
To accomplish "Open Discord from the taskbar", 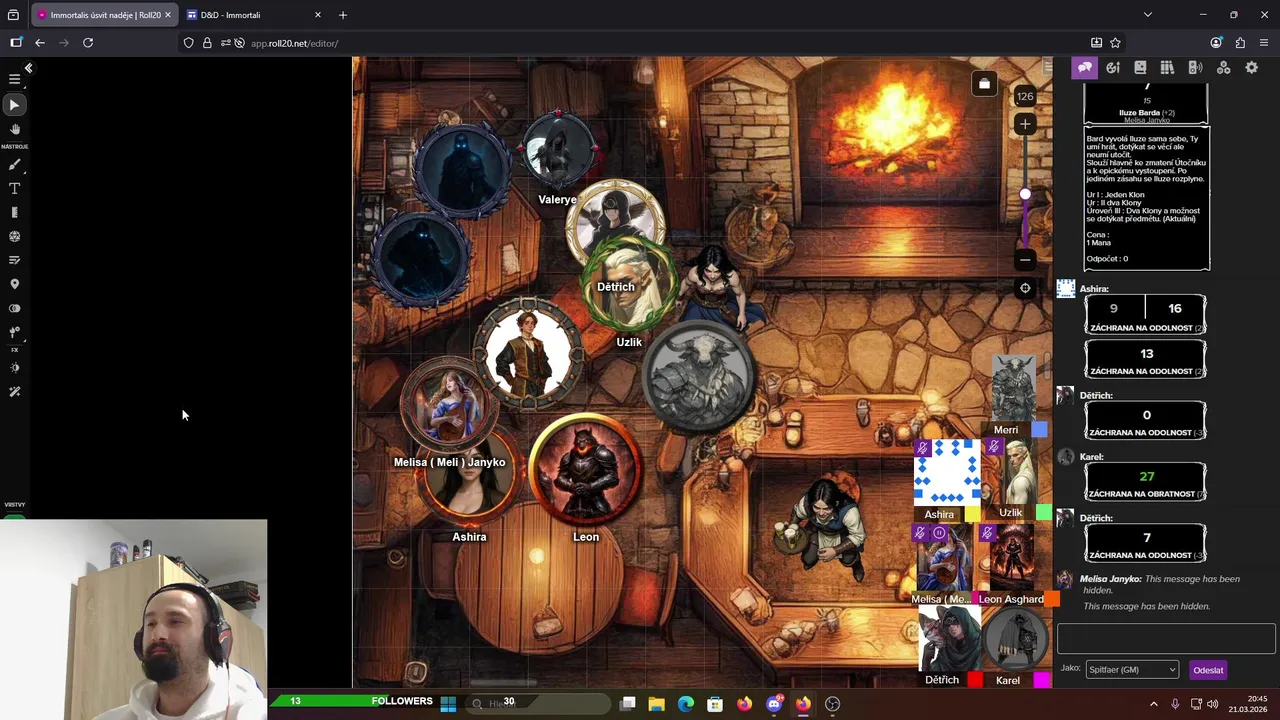I will click(774, 704).
